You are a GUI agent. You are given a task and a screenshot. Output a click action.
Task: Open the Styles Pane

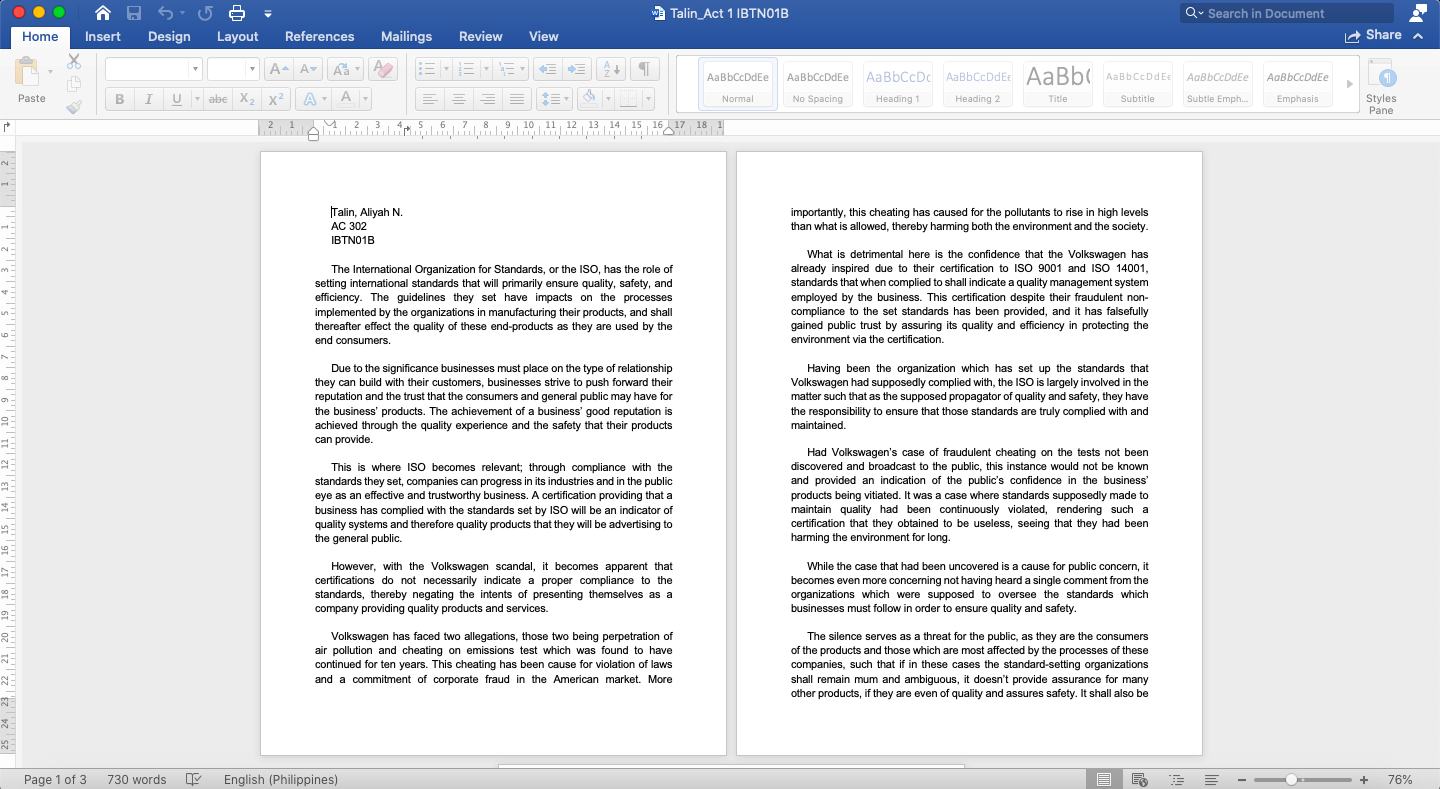pos(1381,86)
